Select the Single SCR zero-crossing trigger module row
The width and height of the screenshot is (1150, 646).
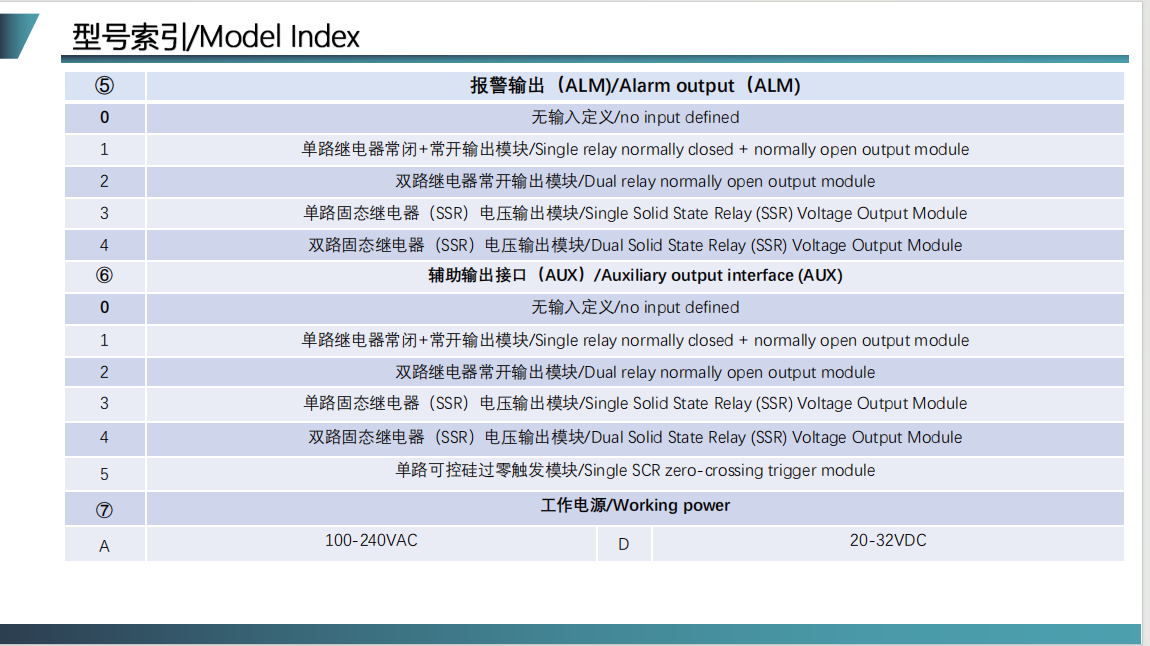point(635,471)
